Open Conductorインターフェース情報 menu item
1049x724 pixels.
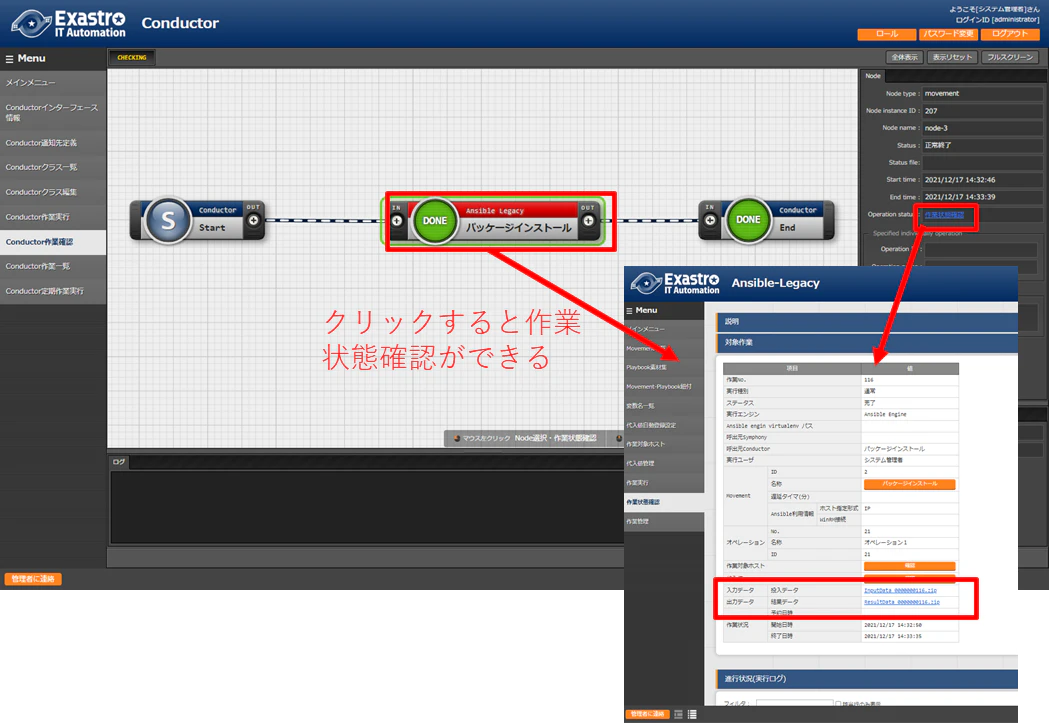click(53, 112)
